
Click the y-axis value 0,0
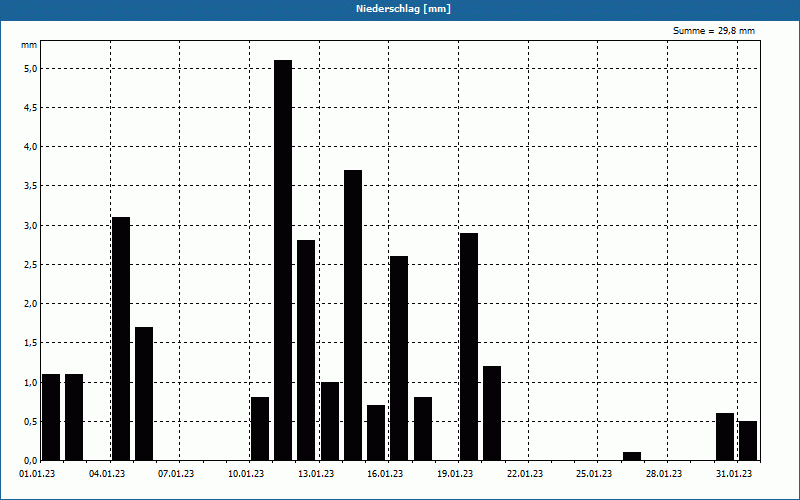tap(30, 460)
